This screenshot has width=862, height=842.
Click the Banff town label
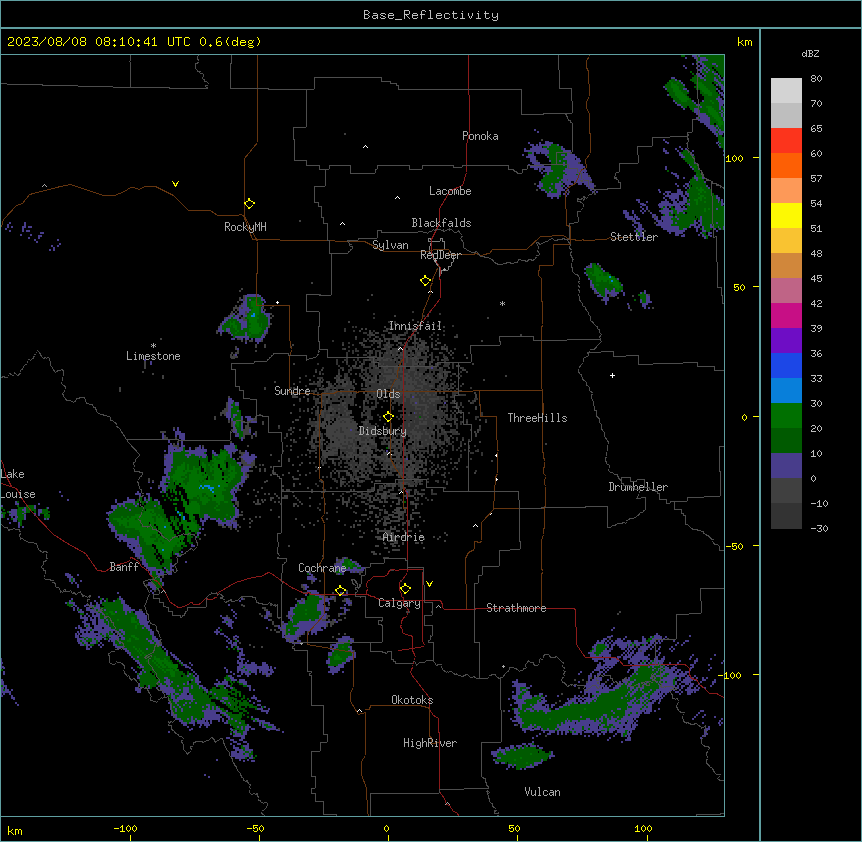click(x=124, y=567)
